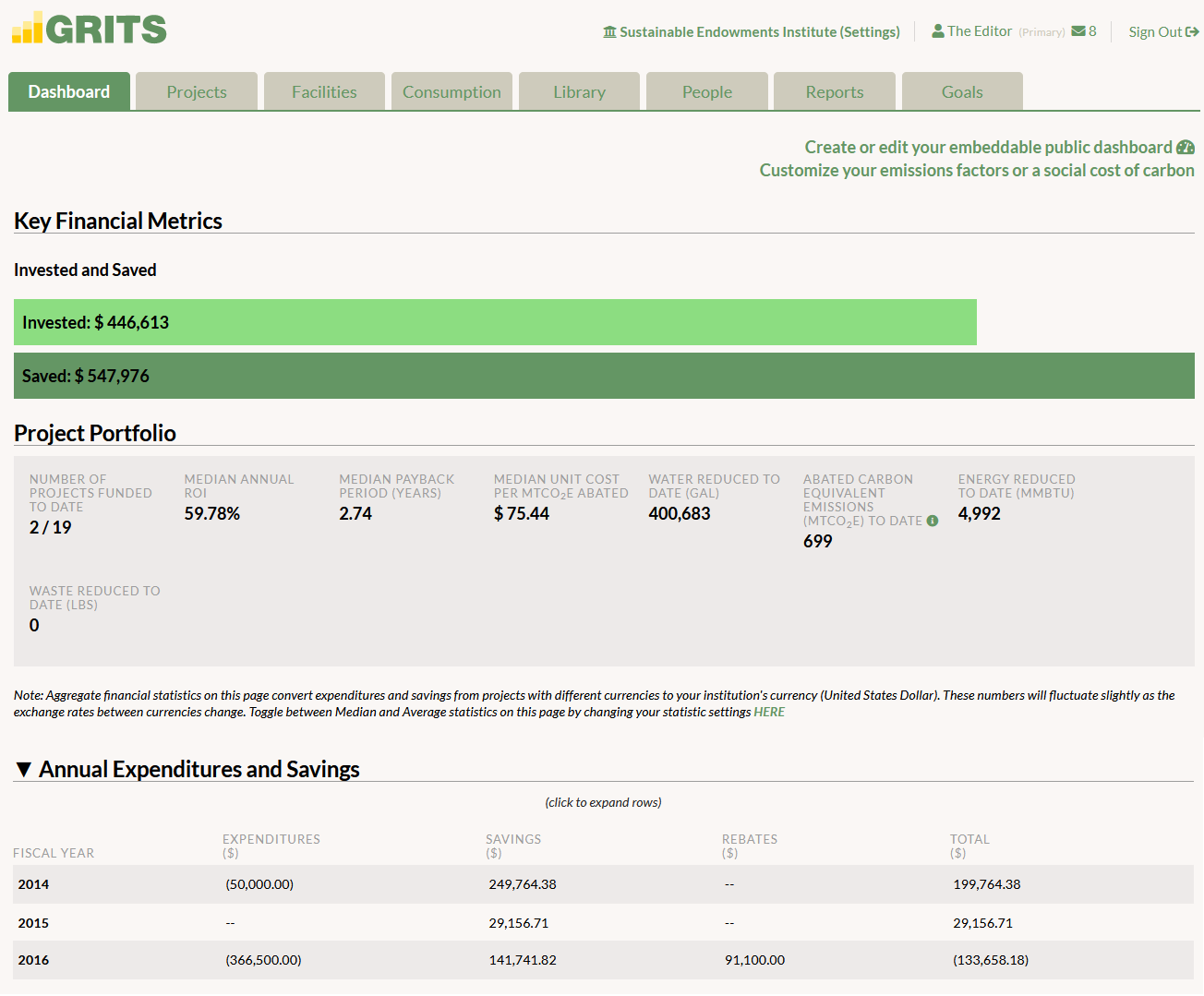The width and height of the screenshot is (1204, 996).
Task: Click the GRITS logo
Action: (x=90, y=28)
